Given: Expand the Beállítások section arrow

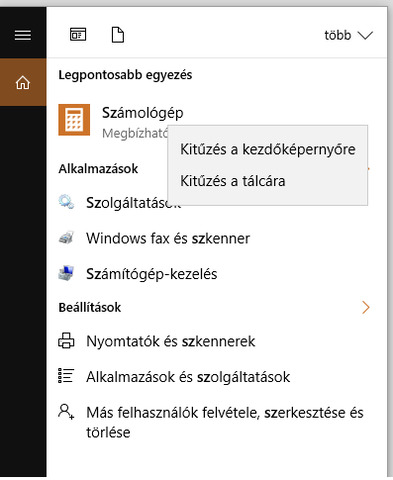Looking at the screenshot, I should point(366,307).
